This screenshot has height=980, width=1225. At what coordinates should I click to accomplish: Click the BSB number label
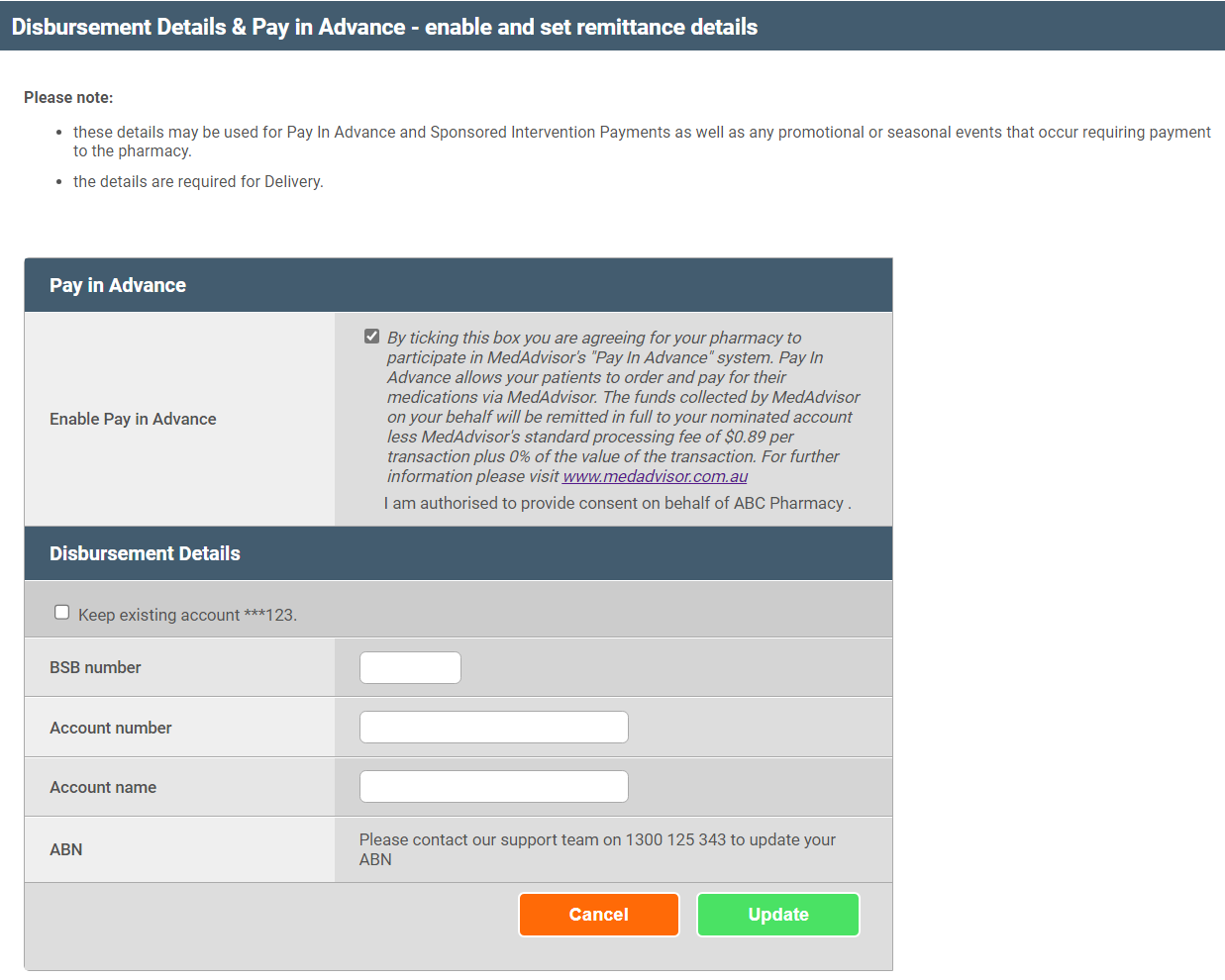(95, 667)
